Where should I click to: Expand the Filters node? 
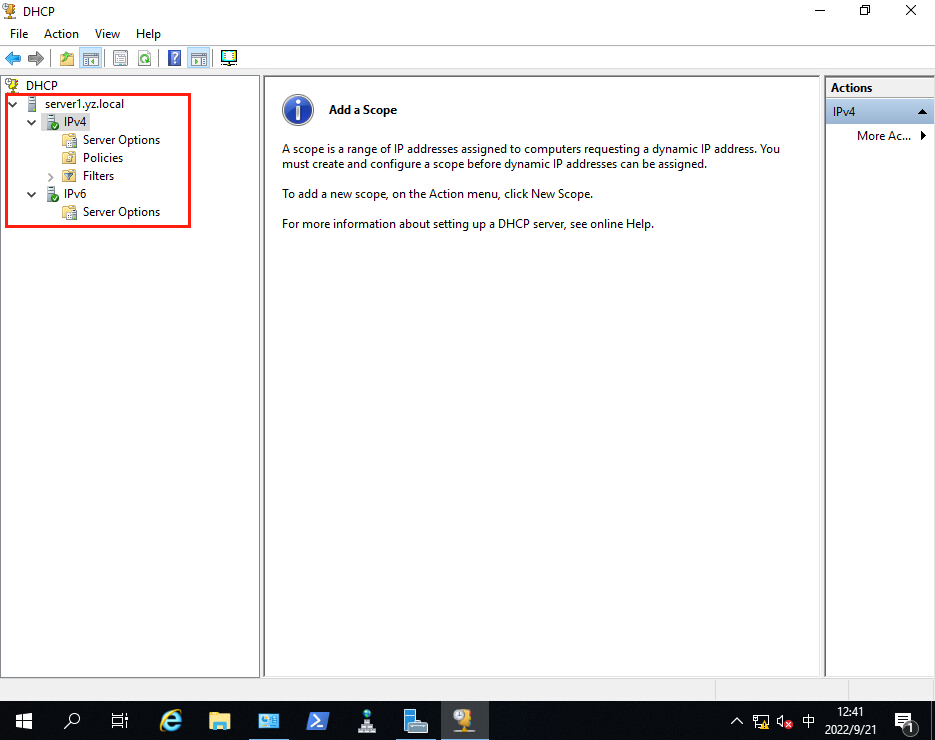51,176
